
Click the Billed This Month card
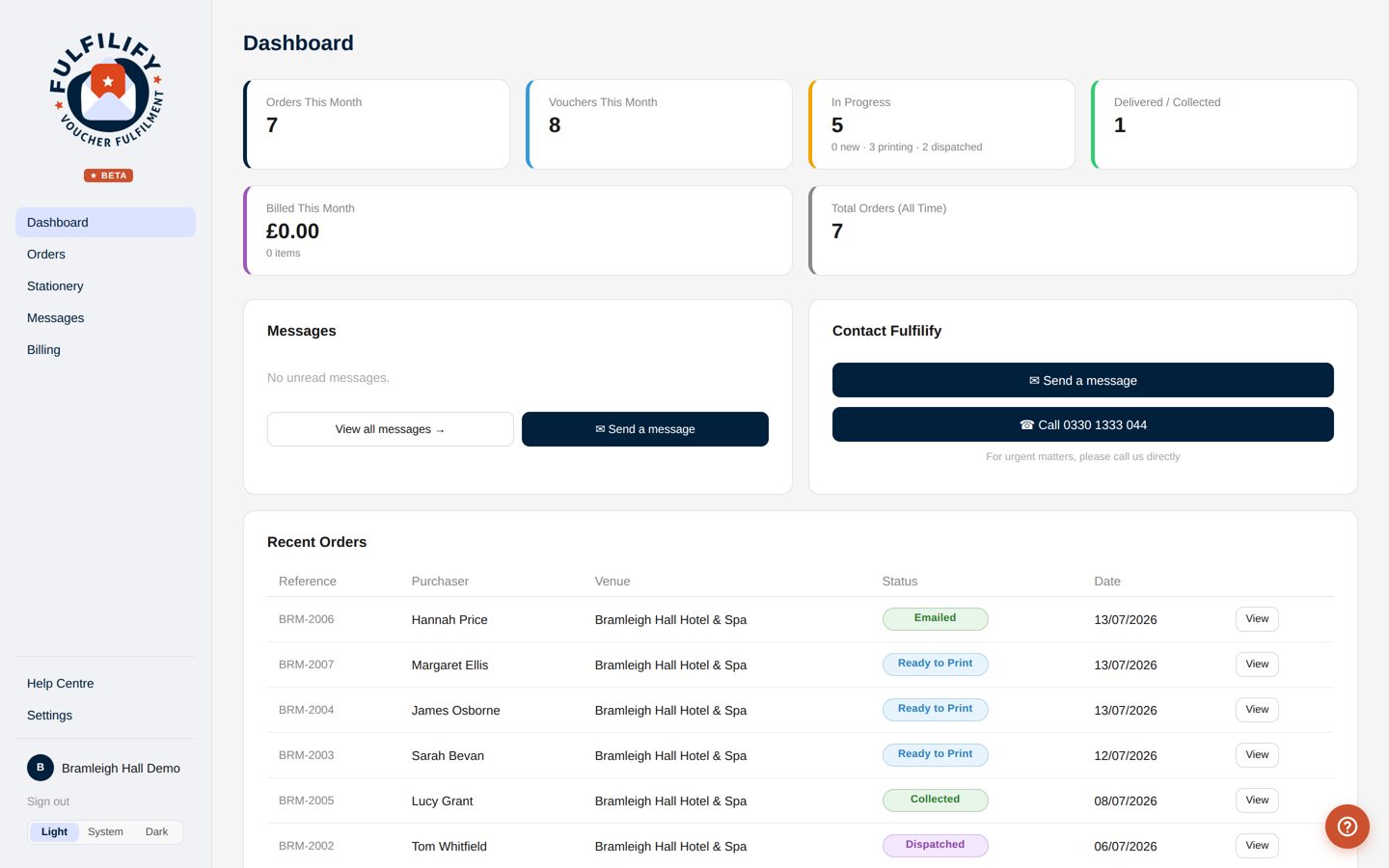coord(518,231)
